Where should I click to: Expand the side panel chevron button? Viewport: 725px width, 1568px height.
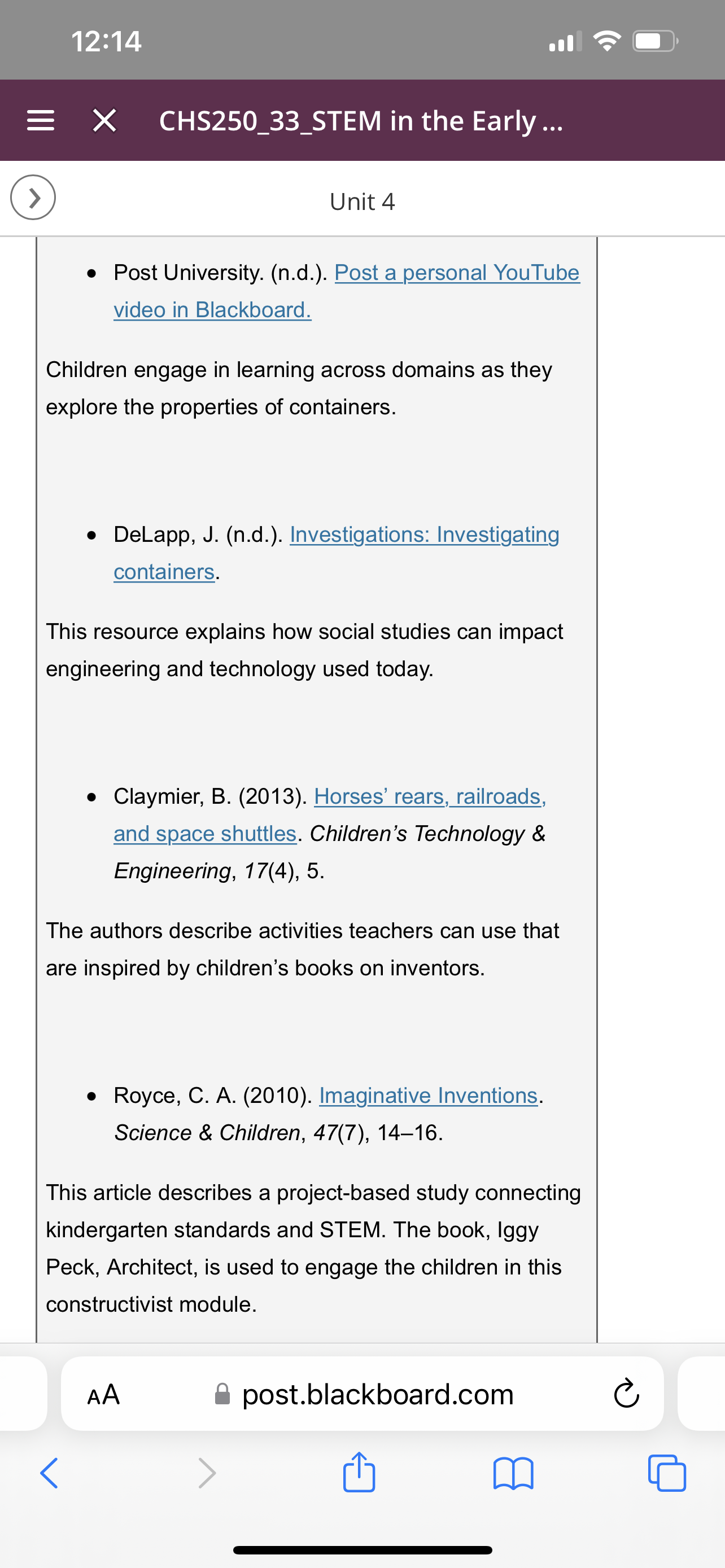tap(33, 197)
